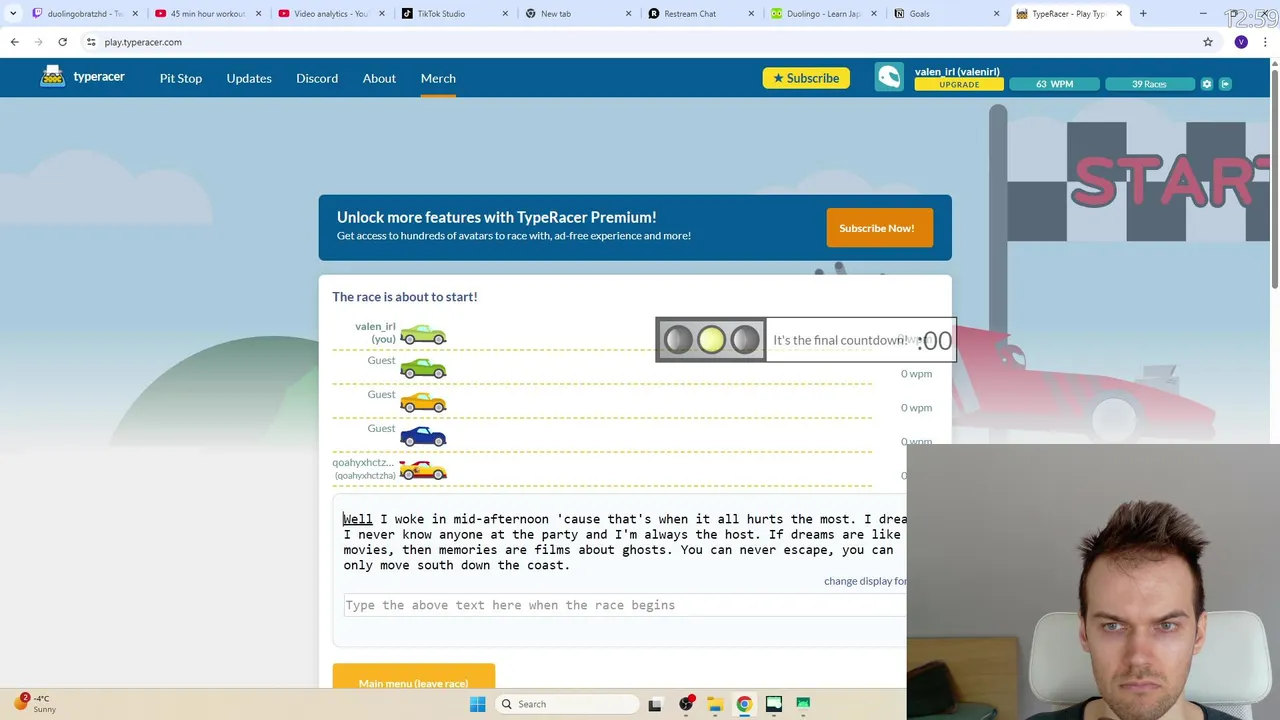Click the address bar URL
This screenshot has height=720, width=1280.
click(143, 42)
